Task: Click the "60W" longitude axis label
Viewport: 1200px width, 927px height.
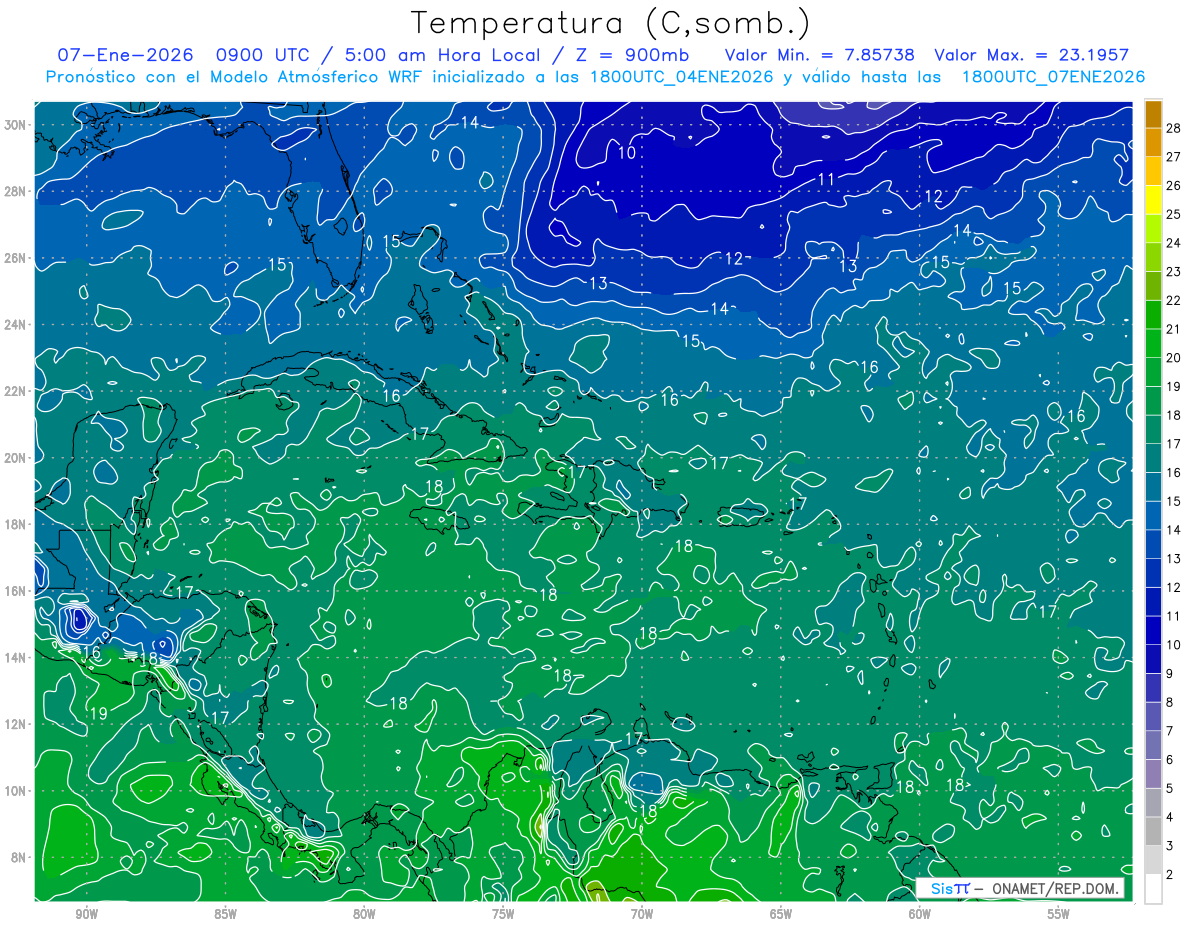Action: pyautogui.click(x=920, y=914)
